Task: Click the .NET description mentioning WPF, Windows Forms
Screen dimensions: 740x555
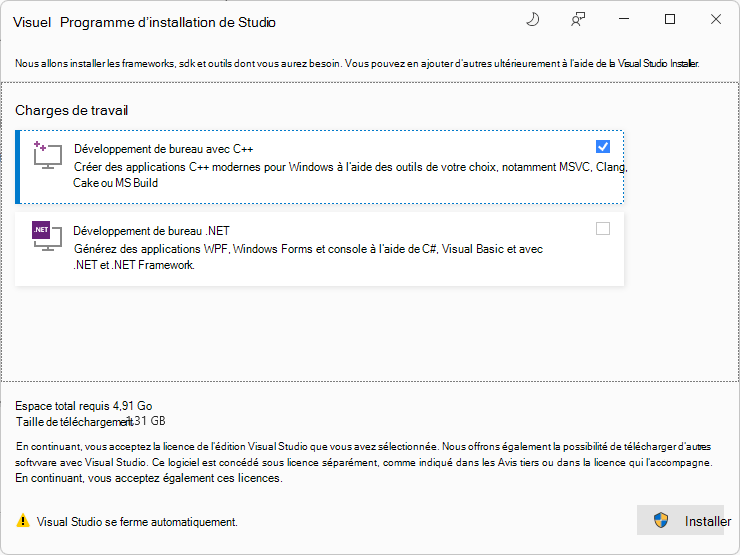Action: click(308, 257)
